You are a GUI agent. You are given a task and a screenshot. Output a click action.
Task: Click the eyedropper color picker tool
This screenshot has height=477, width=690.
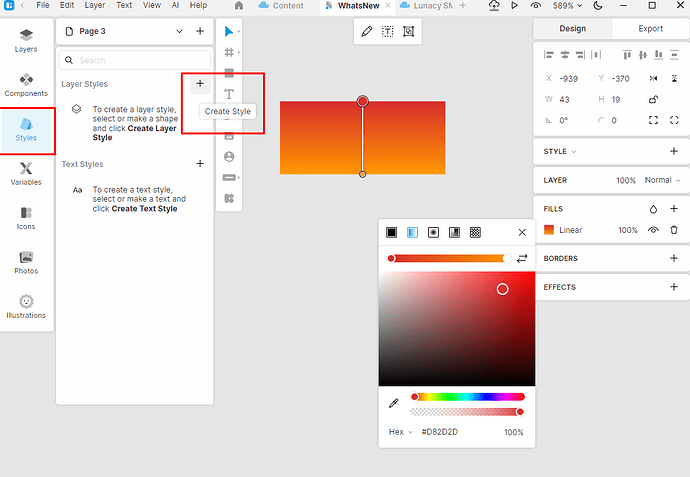coord(394,403)
